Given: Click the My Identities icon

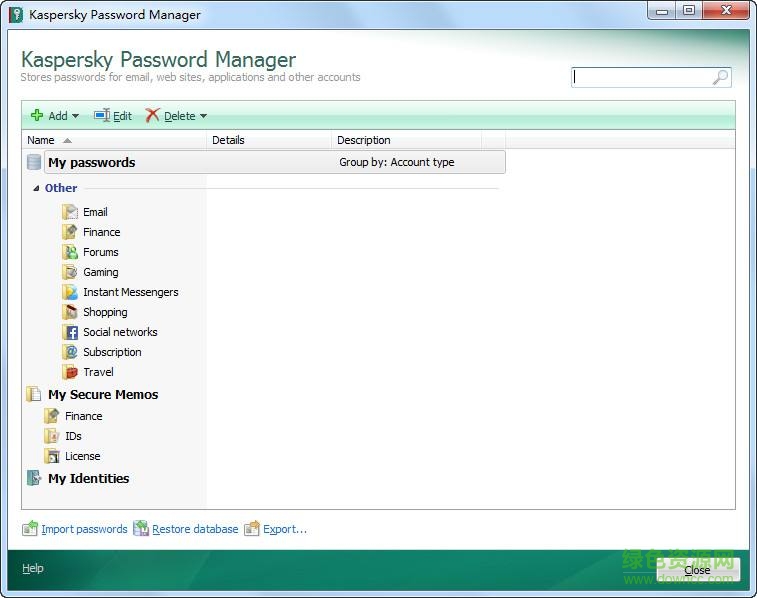Looking at the screenshot, I should 34,478.
